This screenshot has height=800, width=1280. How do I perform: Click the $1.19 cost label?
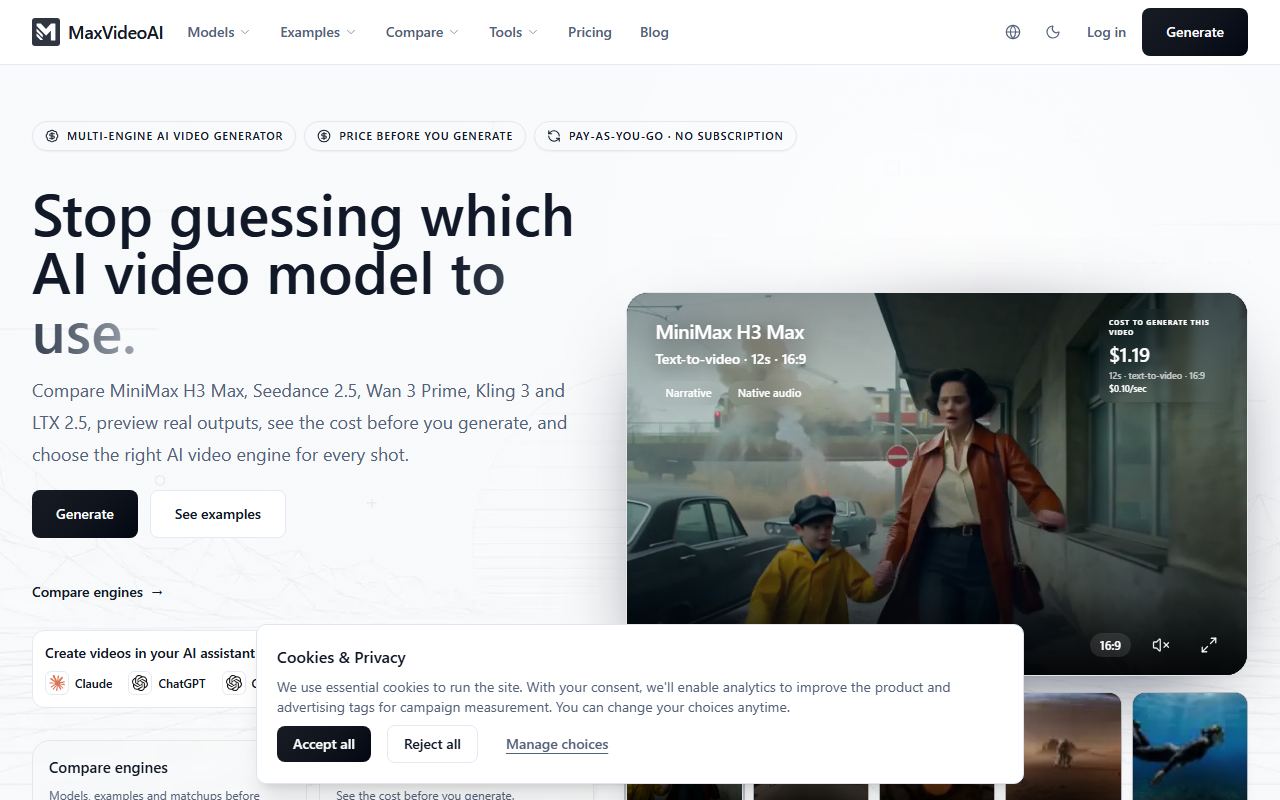(x=1129, y=355)
